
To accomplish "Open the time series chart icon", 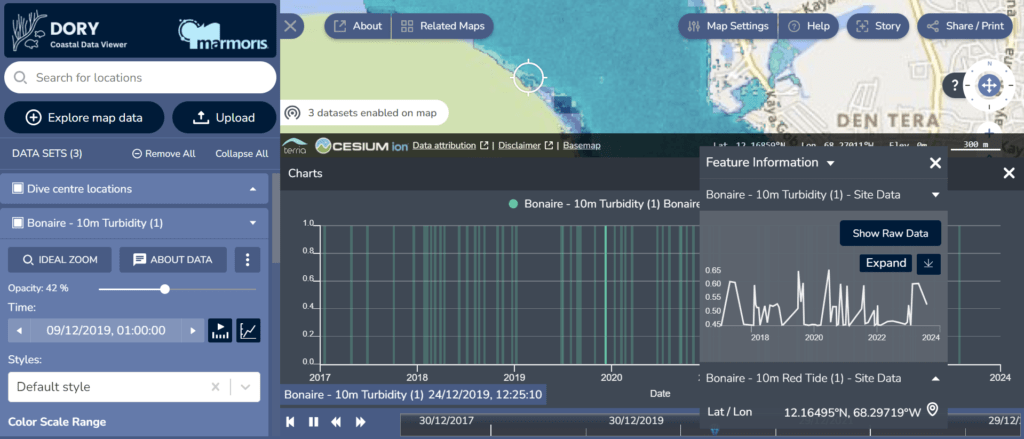I will 247,331.
